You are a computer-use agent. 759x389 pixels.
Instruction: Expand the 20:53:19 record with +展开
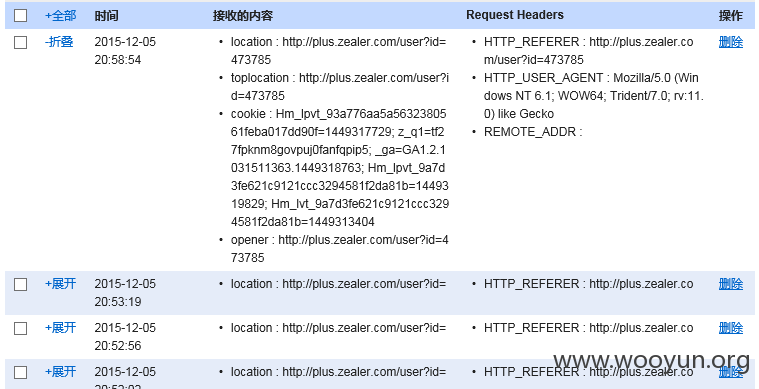coord(61,284)
